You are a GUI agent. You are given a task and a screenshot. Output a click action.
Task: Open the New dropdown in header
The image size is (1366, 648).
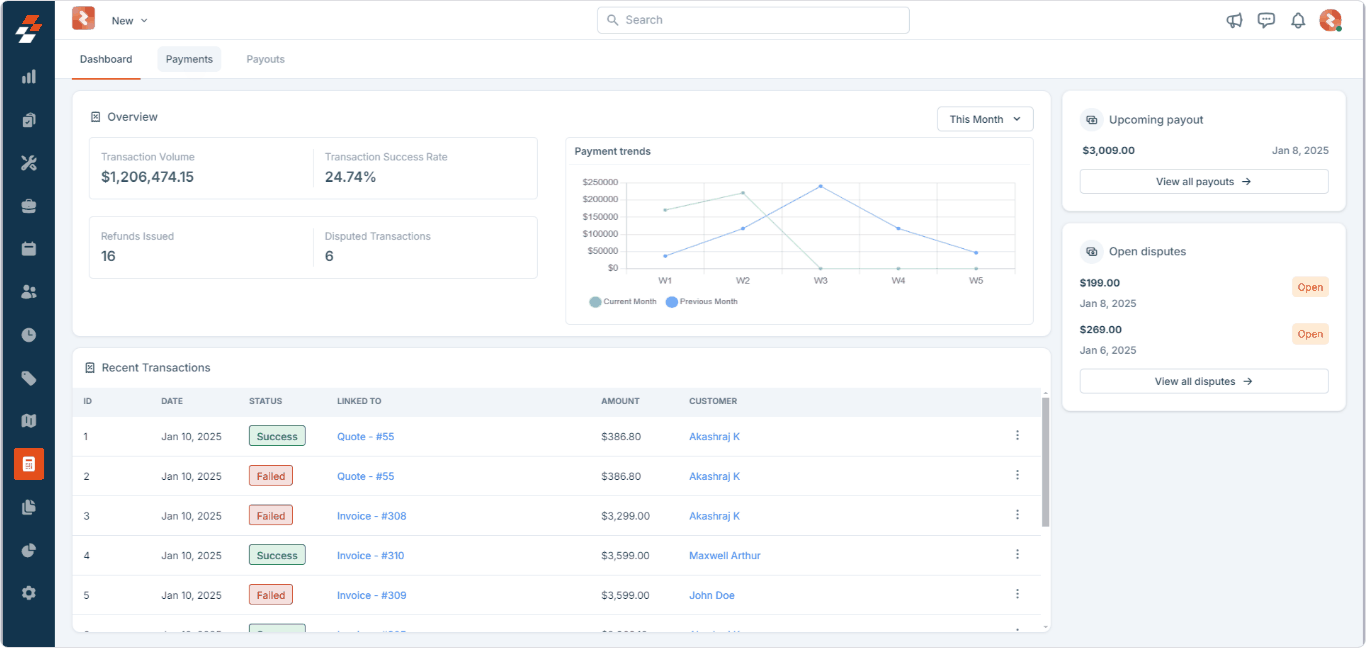129,20
